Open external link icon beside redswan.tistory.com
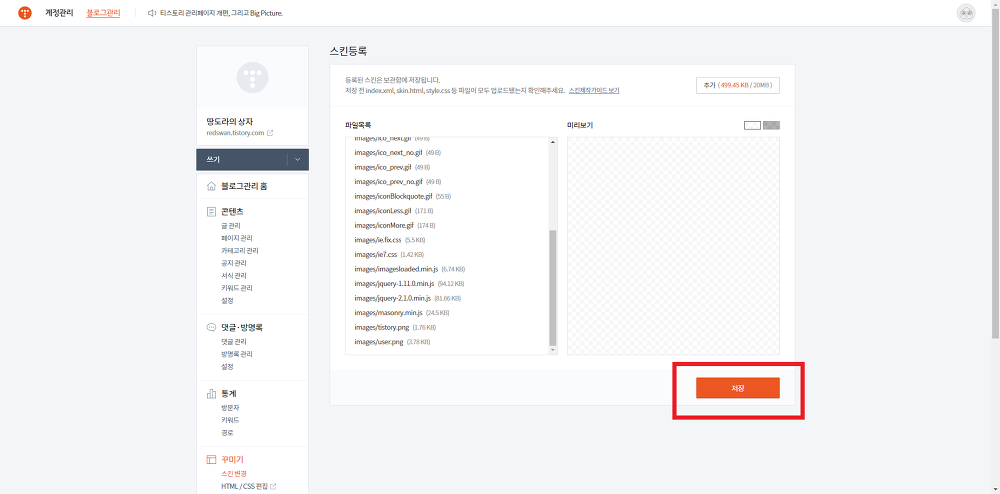1000x494 pixels. 270,133
